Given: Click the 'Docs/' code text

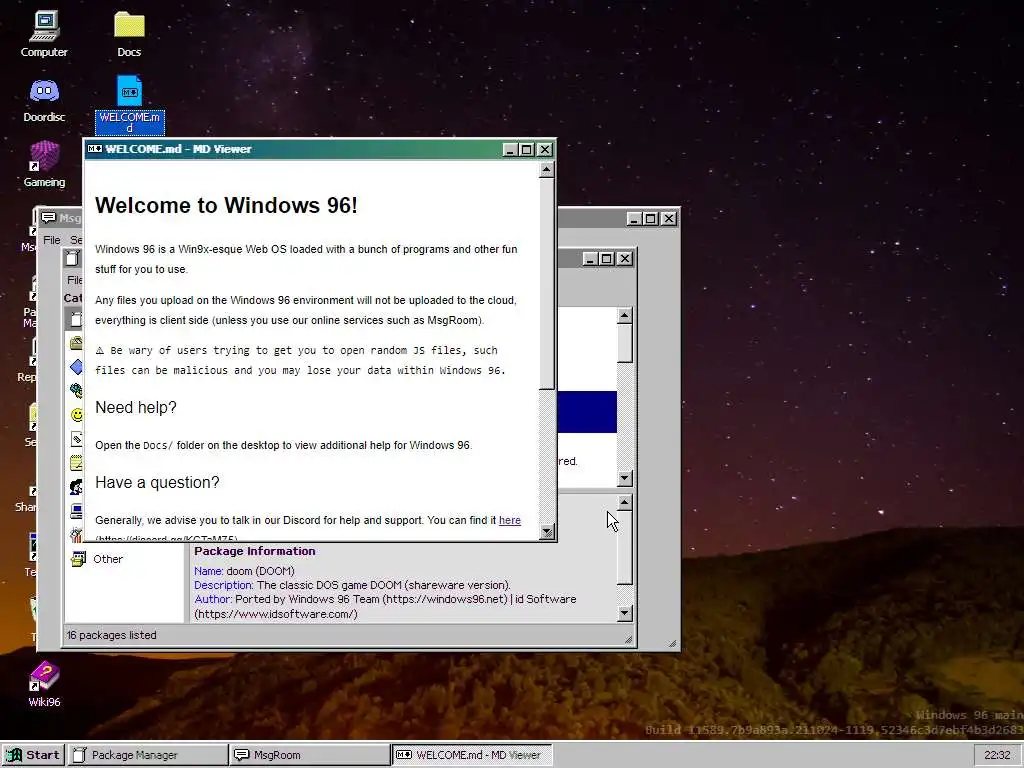Looking at the screenshot, I should click(x=158, y=445).
